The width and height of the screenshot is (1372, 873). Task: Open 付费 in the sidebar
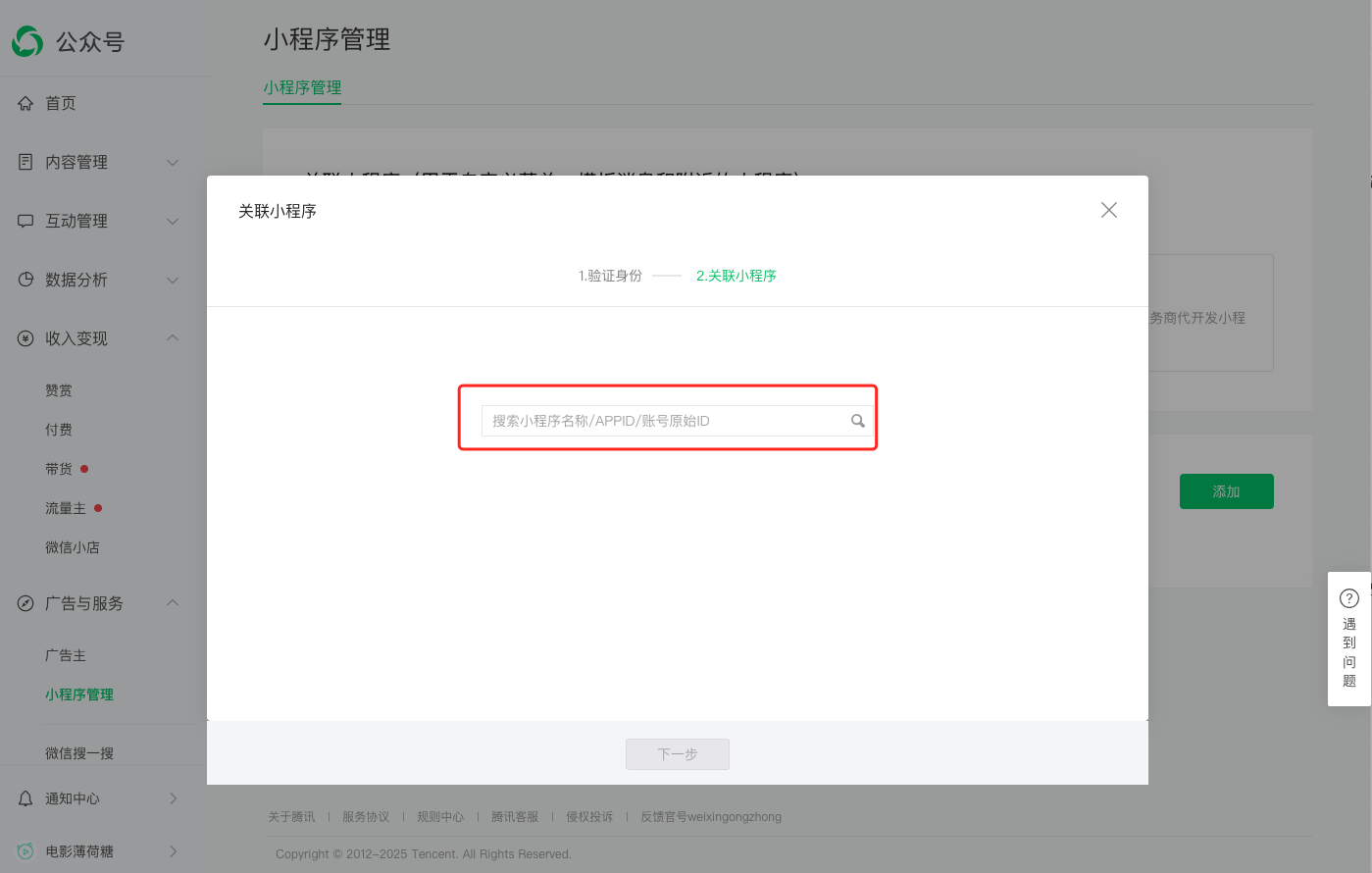(x=59, y=430)
